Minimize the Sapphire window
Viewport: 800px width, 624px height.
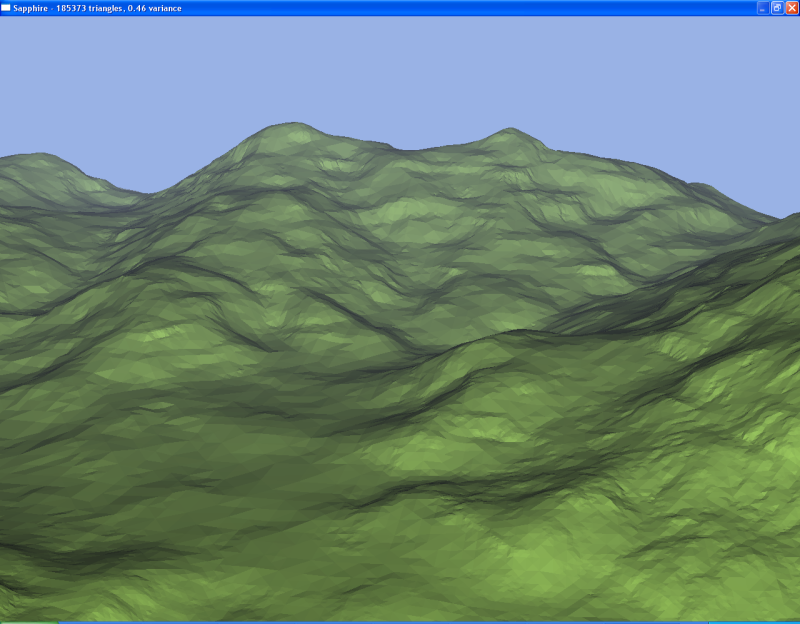point(763,7)
